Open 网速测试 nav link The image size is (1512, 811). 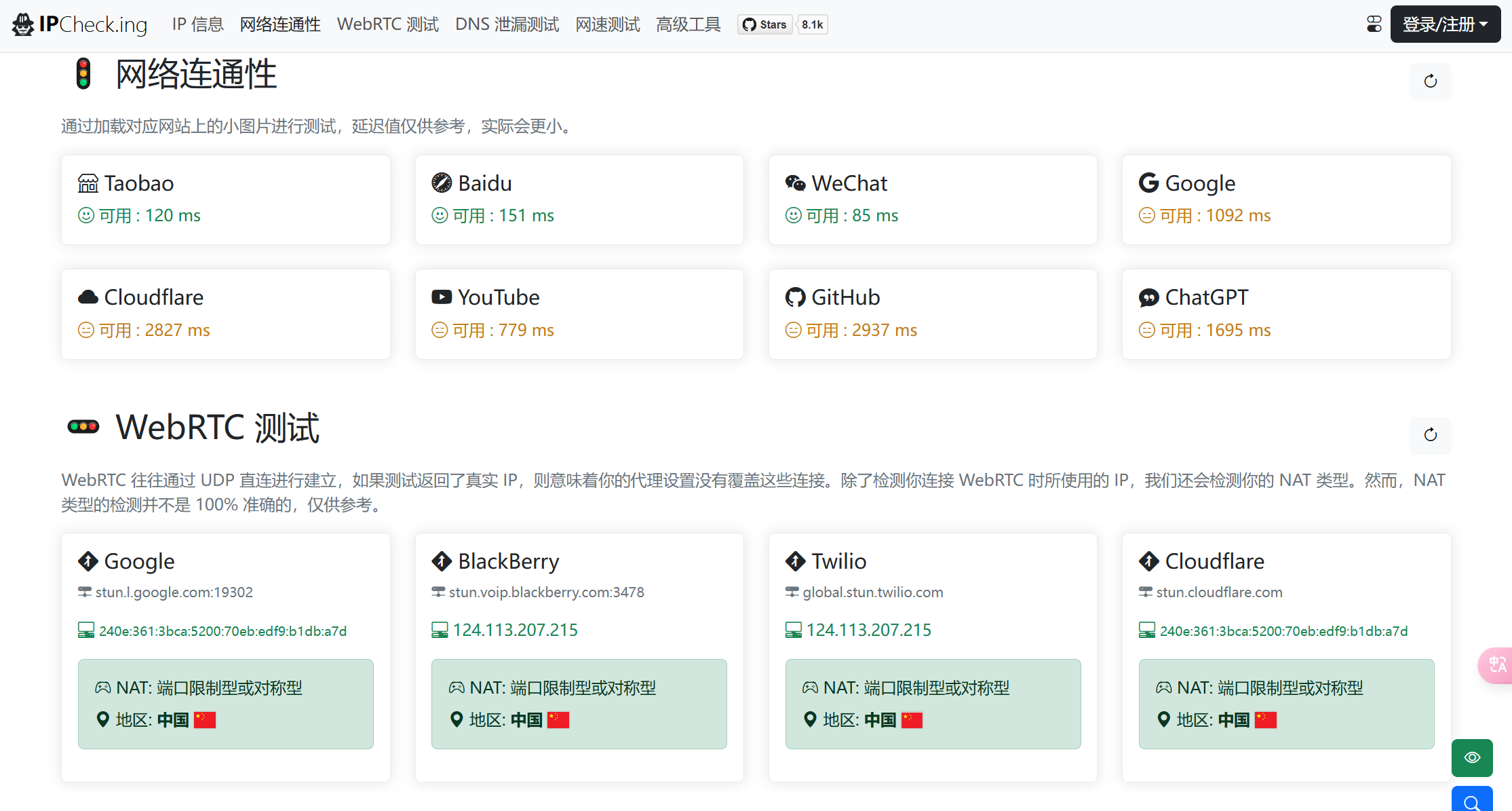(607, 25)
